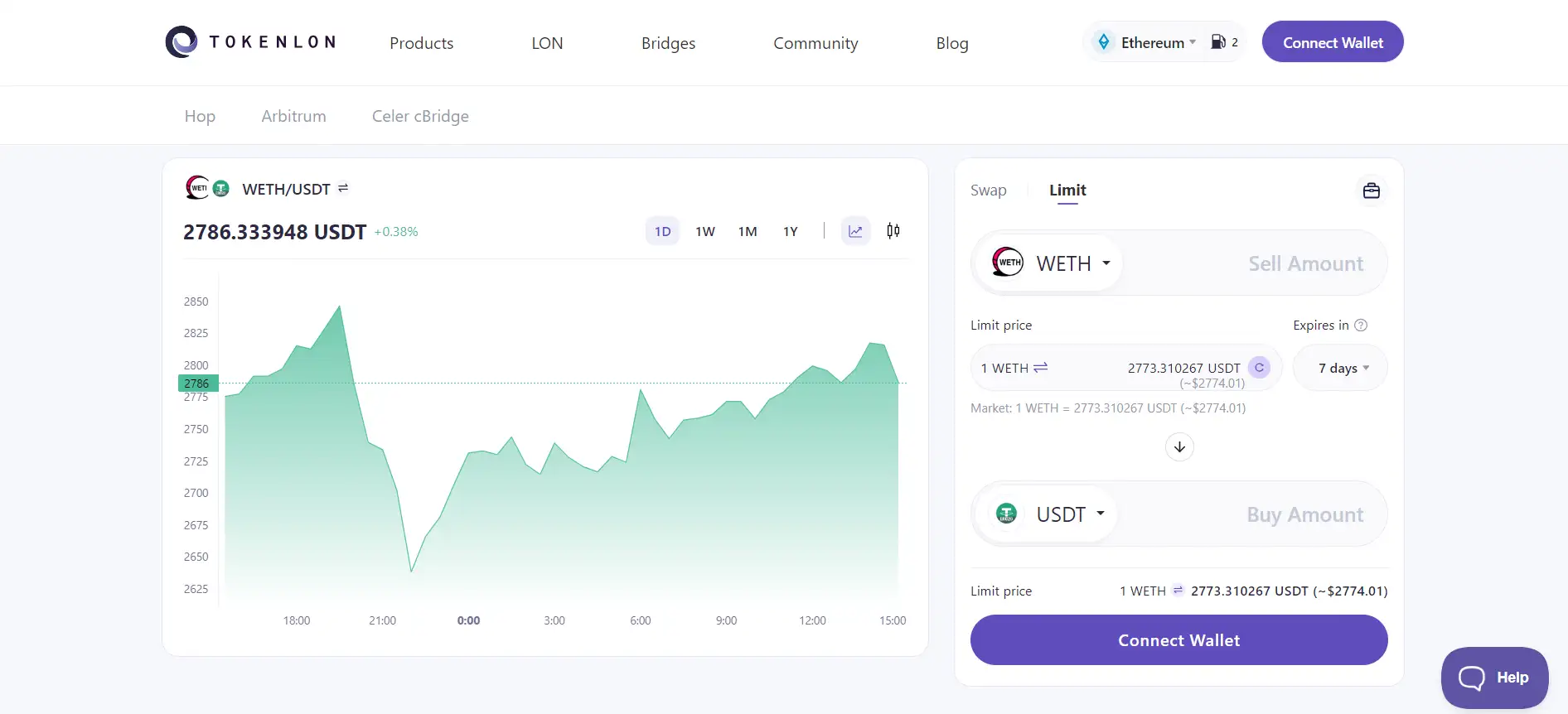
Task: Select the line chart view icon
Action: (855, 231)
